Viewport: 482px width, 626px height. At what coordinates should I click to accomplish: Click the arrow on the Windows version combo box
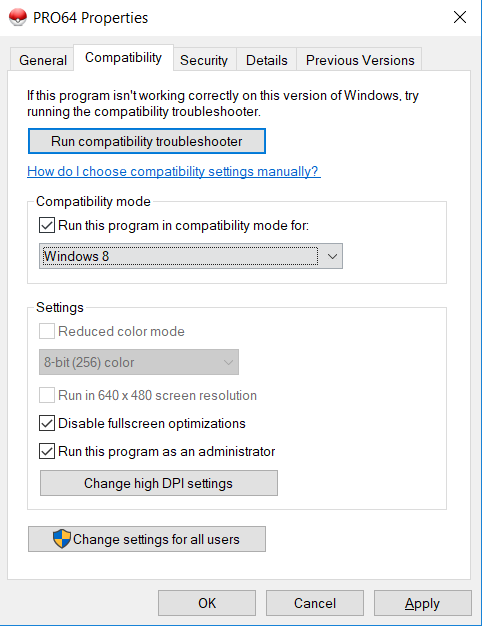click(332, 256)
